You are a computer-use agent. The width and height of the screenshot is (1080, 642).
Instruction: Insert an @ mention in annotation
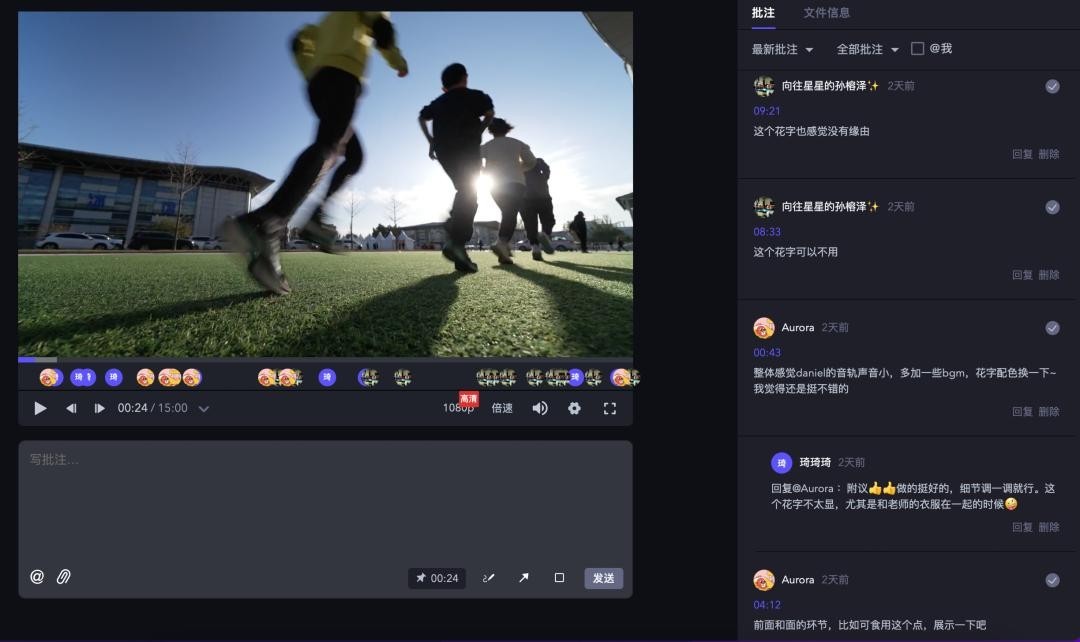click(37, 577)
